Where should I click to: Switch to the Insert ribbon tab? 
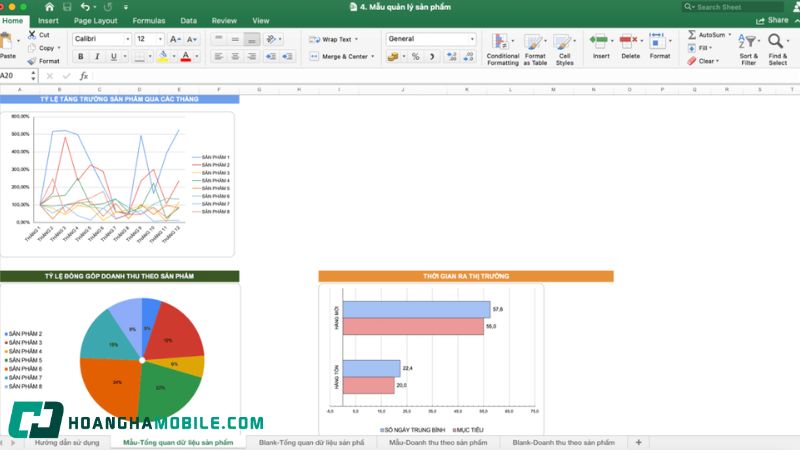[48, 21]
